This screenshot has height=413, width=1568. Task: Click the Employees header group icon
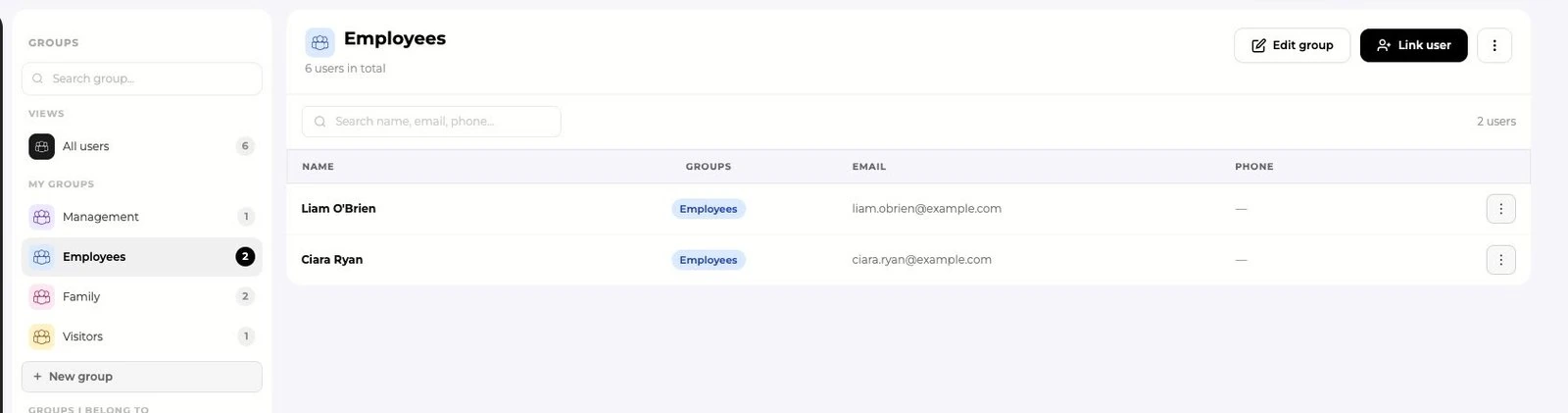(319, 43)
